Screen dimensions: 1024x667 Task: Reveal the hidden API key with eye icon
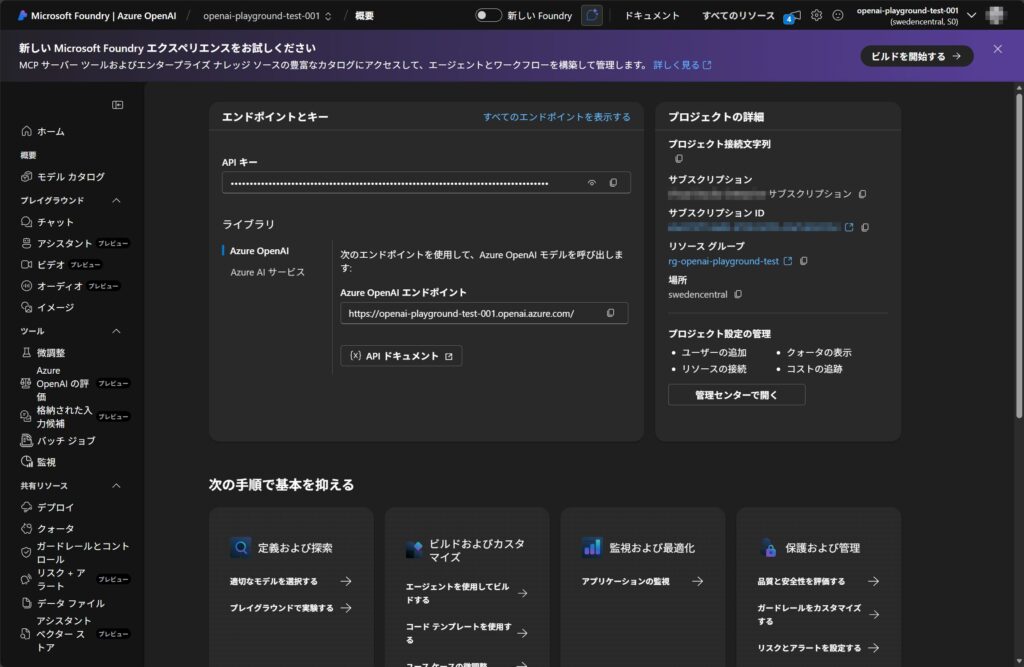tap(591, 183)
